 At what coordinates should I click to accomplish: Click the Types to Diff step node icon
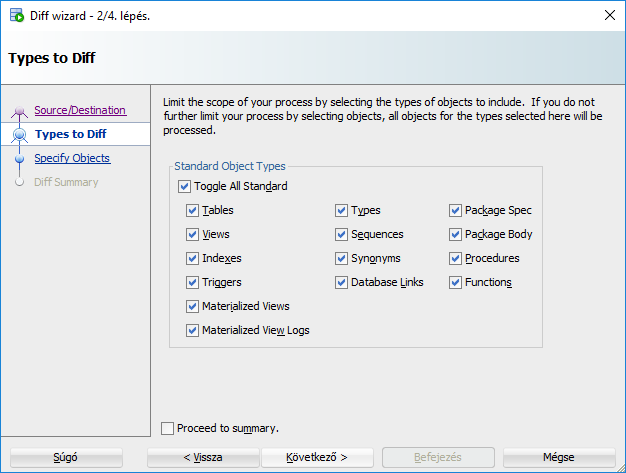point(19,135)
